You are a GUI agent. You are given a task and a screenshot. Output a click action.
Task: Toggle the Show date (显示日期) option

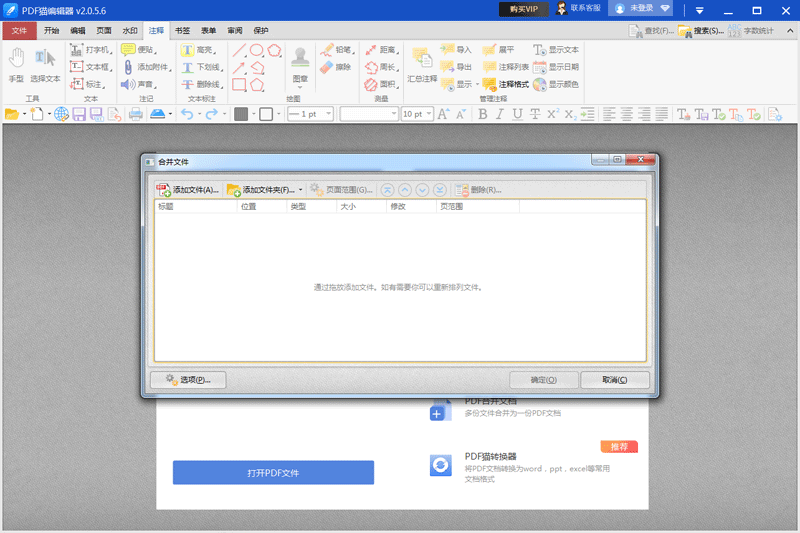point(555,67)
